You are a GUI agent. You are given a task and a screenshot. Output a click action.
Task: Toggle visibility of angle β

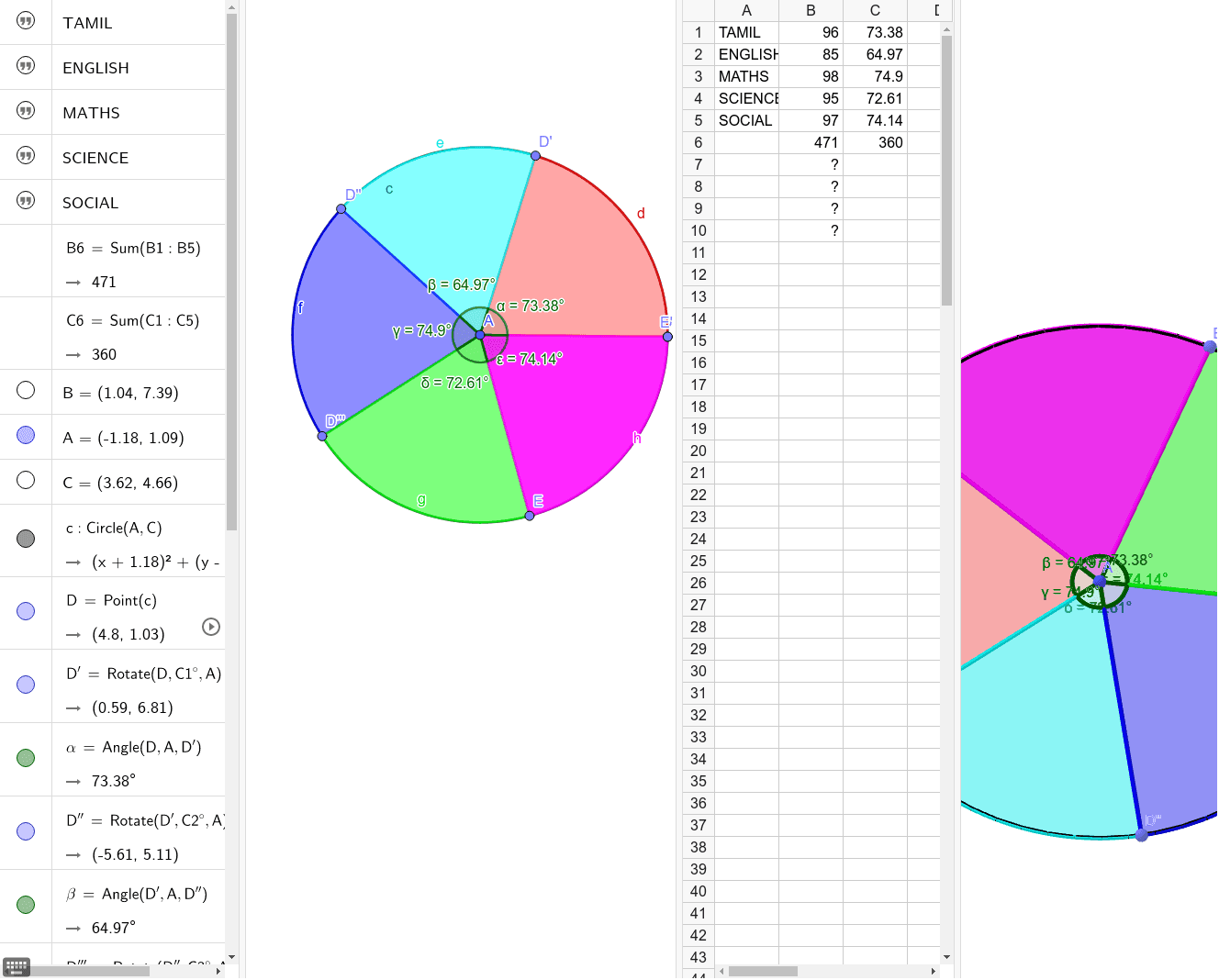pyautogui.click(x=25, y=904)
